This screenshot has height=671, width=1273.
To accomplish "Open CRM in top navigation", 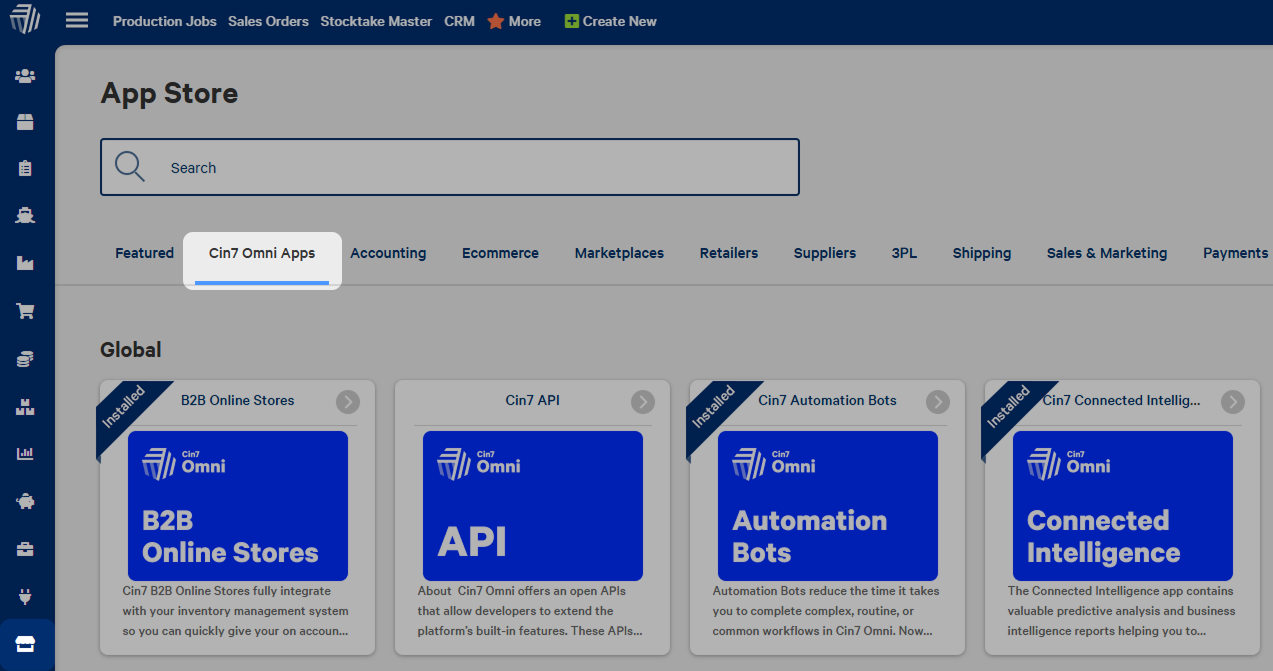I will tap(460, 21).
